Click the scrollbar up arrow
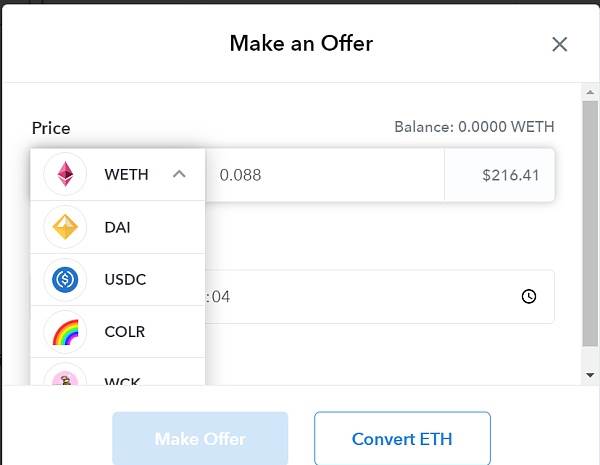Image resolution: width=600 pixels, height=465 pixels. click(x=590, y=92)
